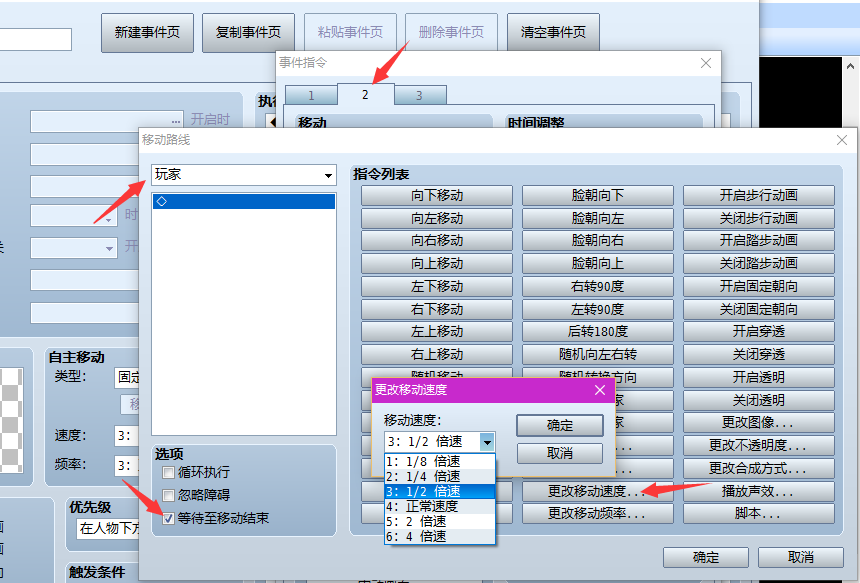Add the 向左移动 command
This screenshot has height=583, width=860.
point(437,218)
